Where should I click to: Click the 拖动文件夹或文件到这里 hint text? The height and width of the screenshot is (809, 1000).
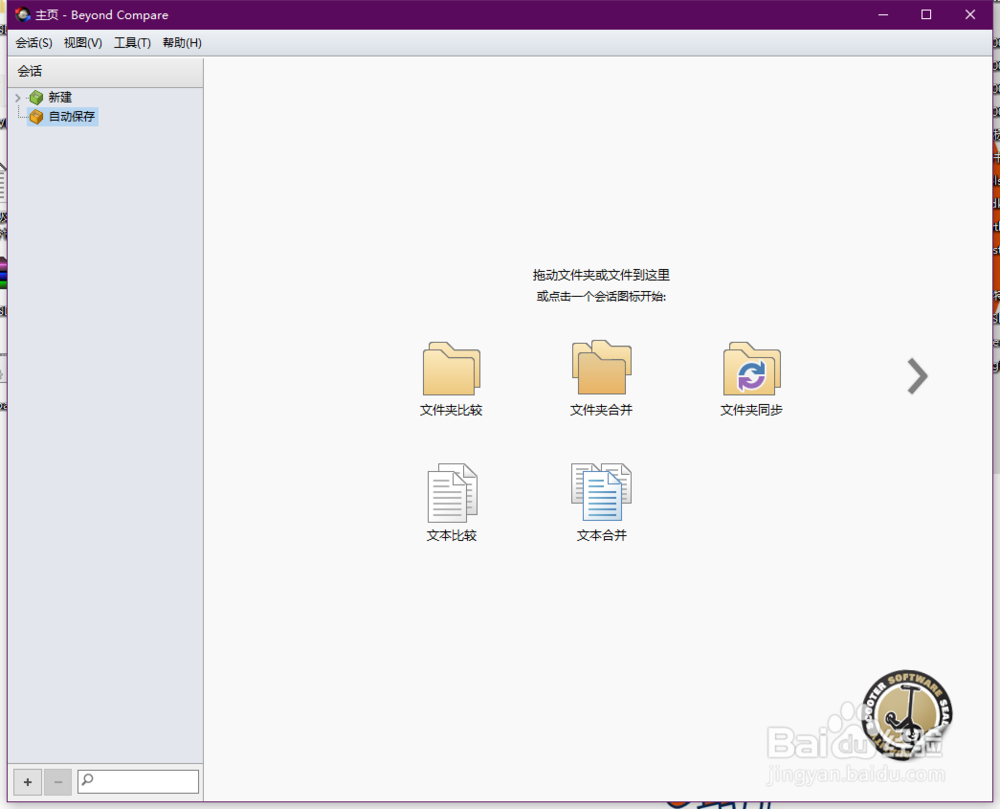(601, 275)
